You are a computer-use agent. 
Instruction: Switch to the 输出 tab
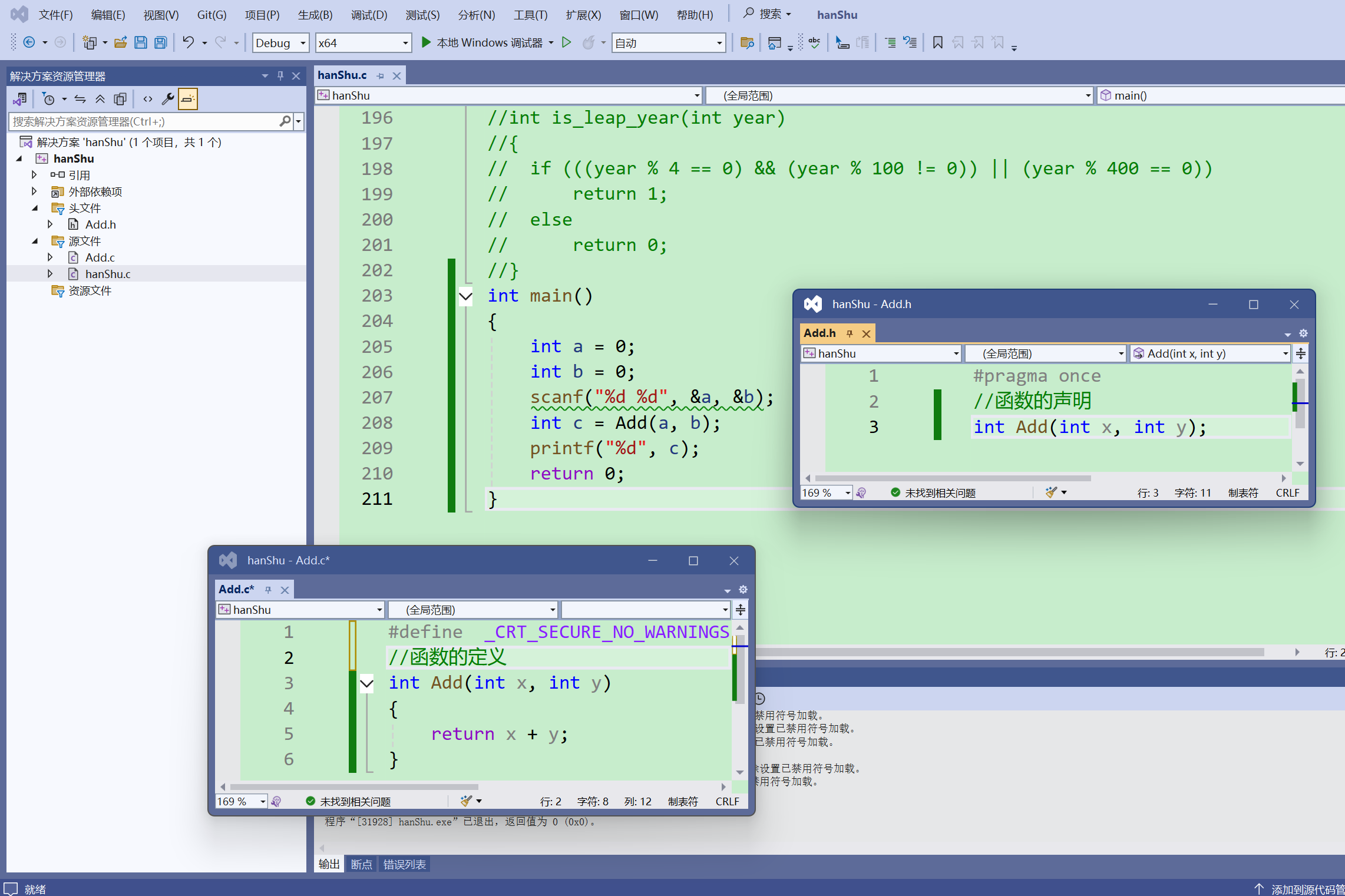click(x=329, y=864)
